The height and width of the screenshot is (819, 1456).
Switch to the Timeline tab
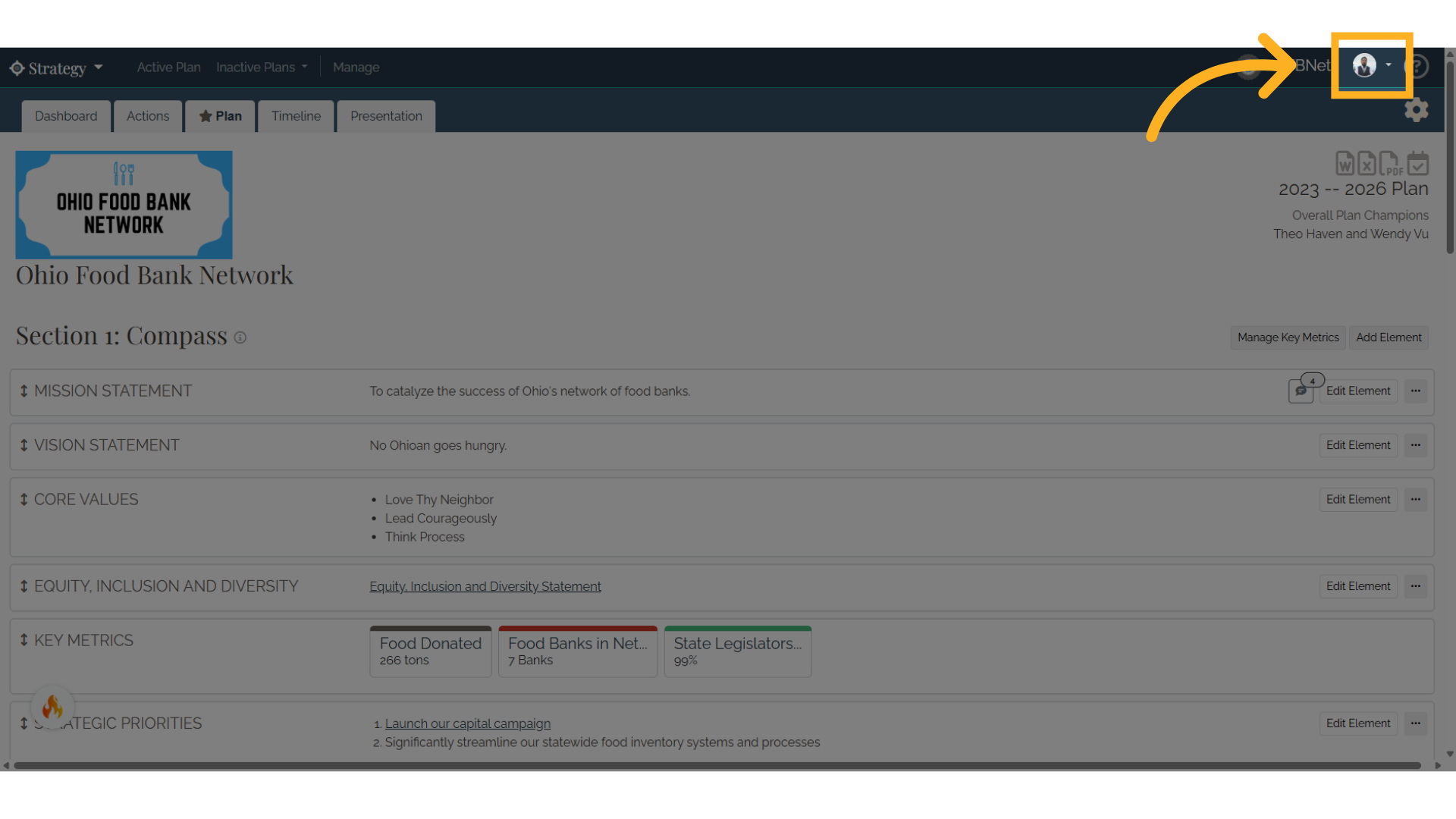click(296, 116)
